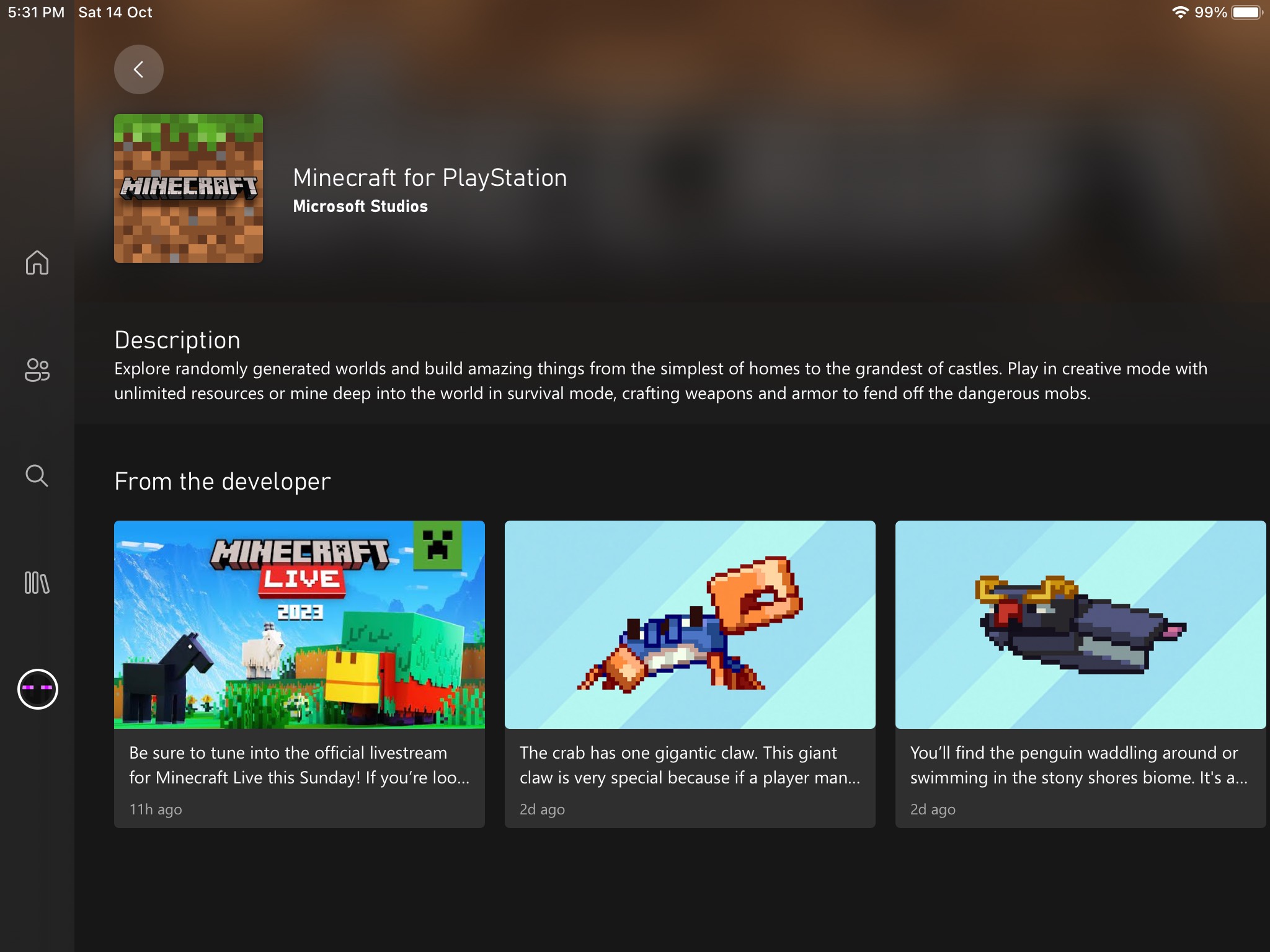Open the Minecraft Live 2023 image

300,625
